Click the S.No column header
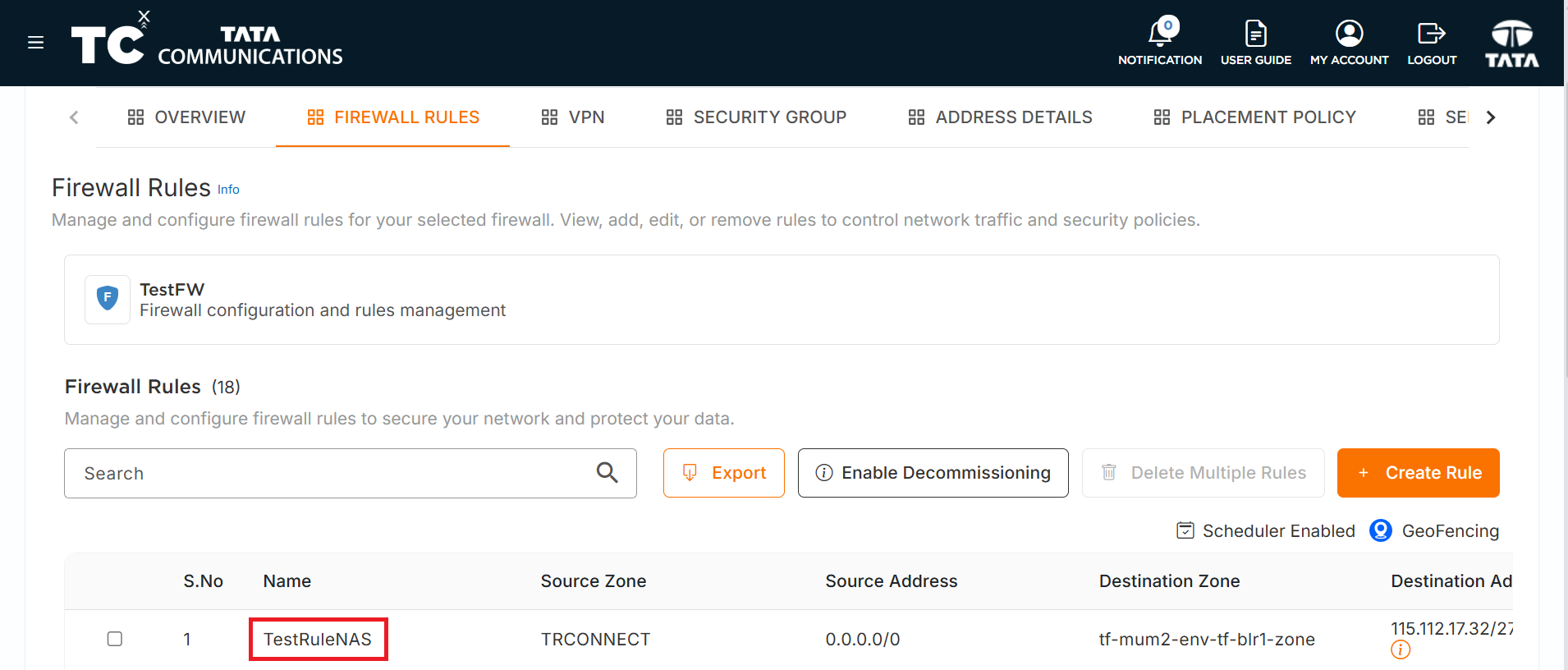The height and width of the screenshot is (670, 1568). coord(204,581)
